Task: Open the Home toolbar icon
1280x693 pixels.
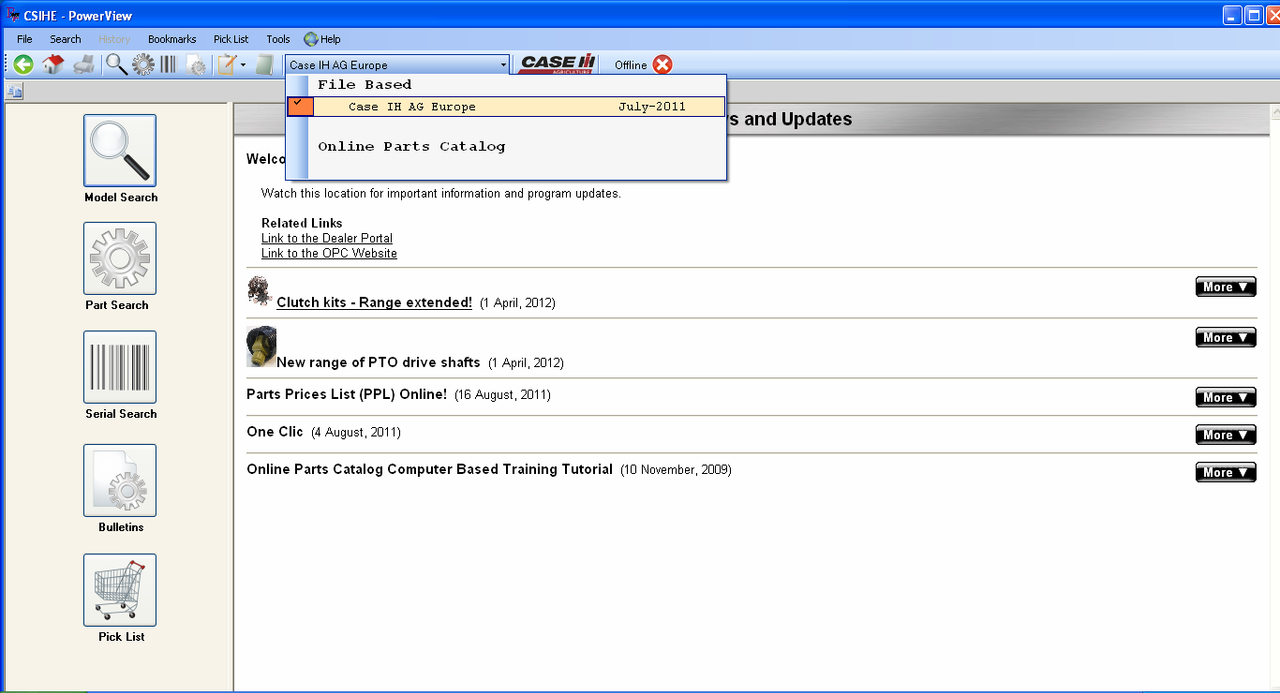Action: 53,65
